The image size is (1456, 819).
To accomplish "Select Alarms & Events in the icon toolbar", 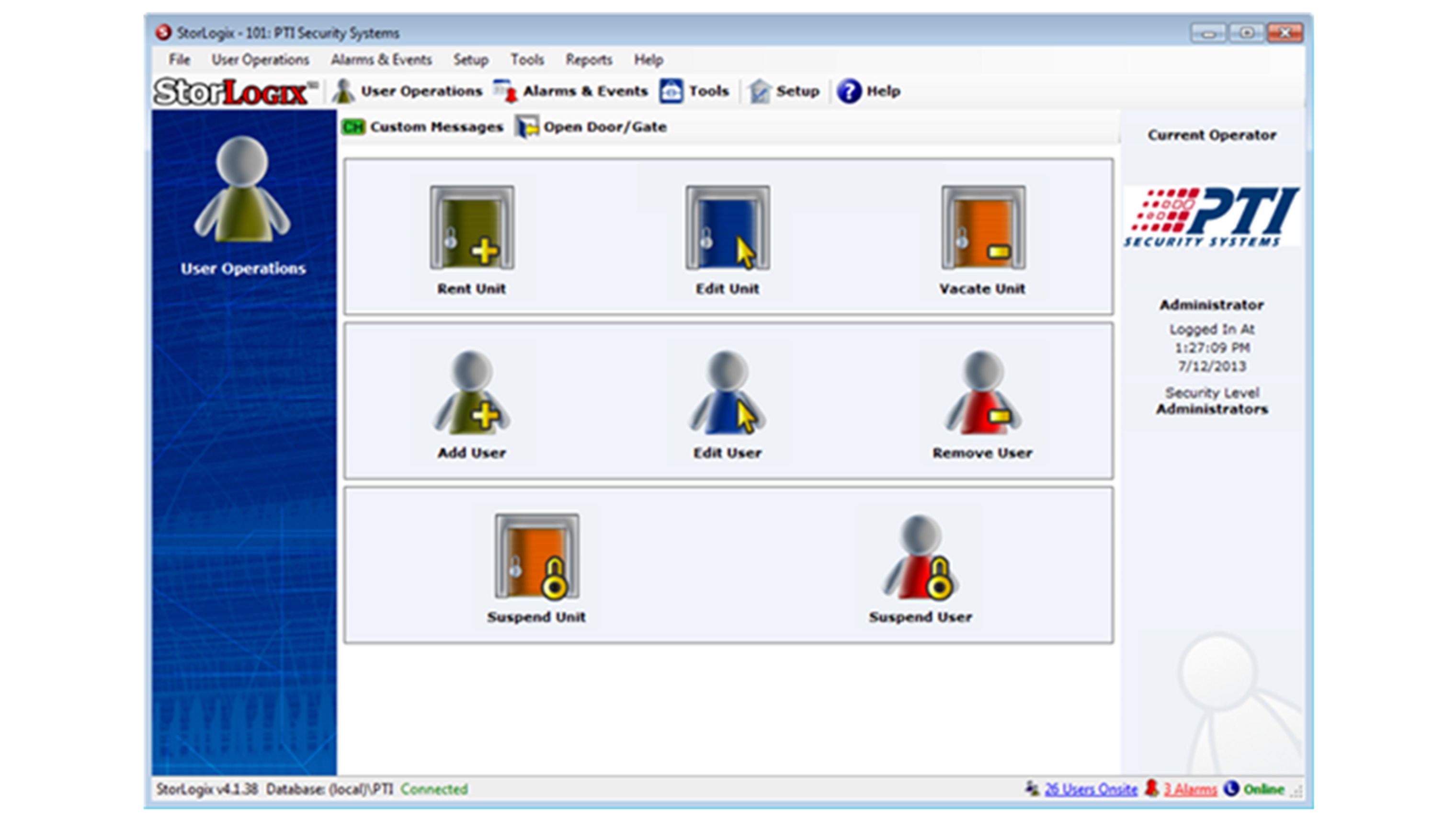I will [571, 91].
